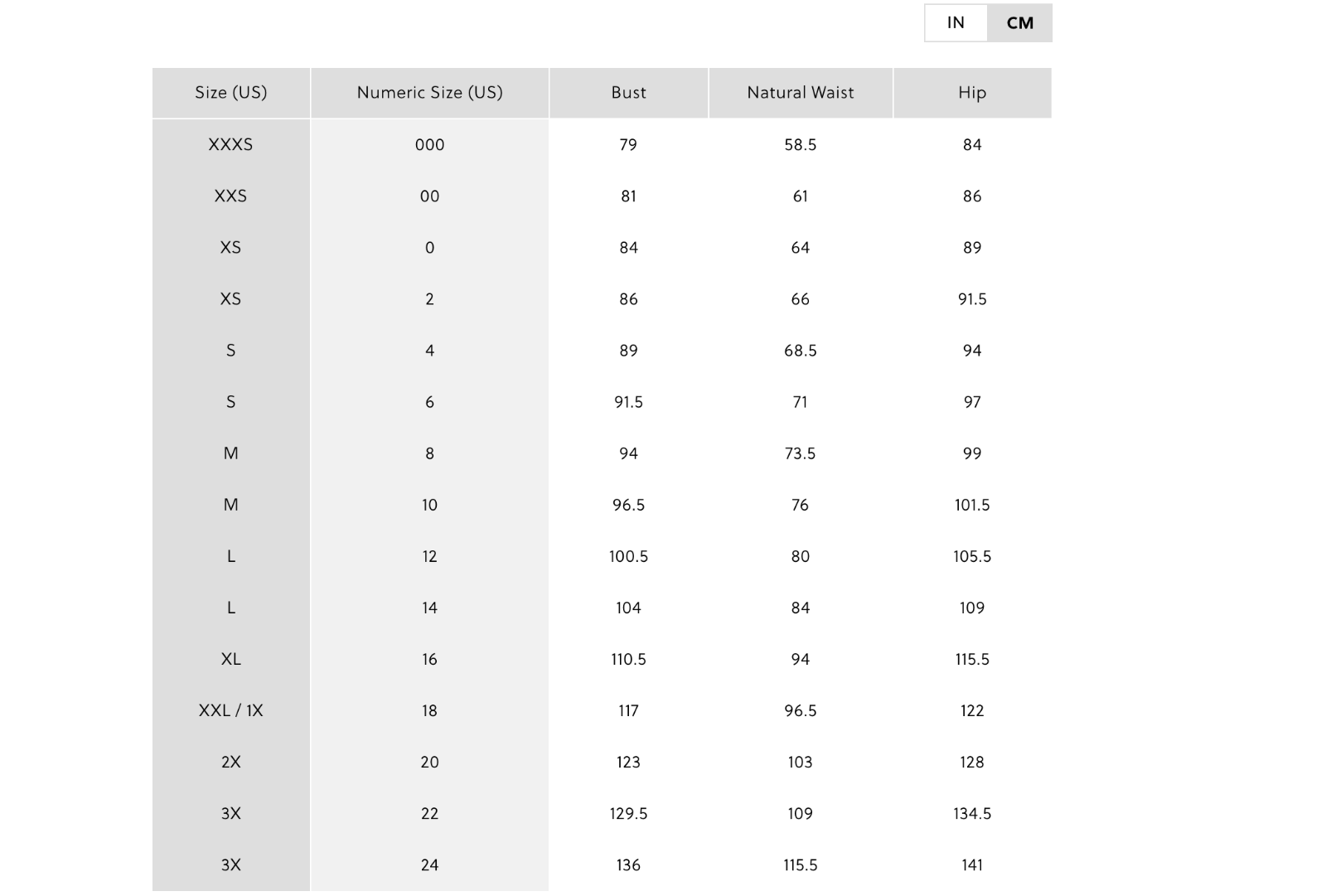Screen dimensions: 1326x896
Task: Click numeric size 000 cell
Action: click(x=429, y=144)
